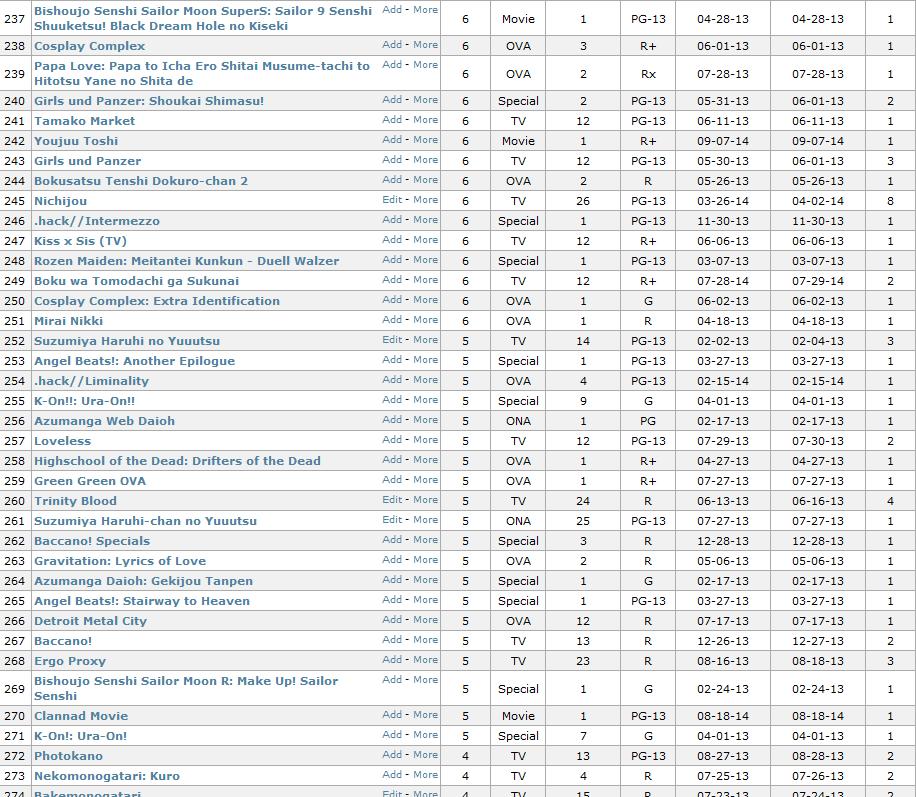
Task: Click Add for Youjuu Toshi
Action: click(392, 140)
